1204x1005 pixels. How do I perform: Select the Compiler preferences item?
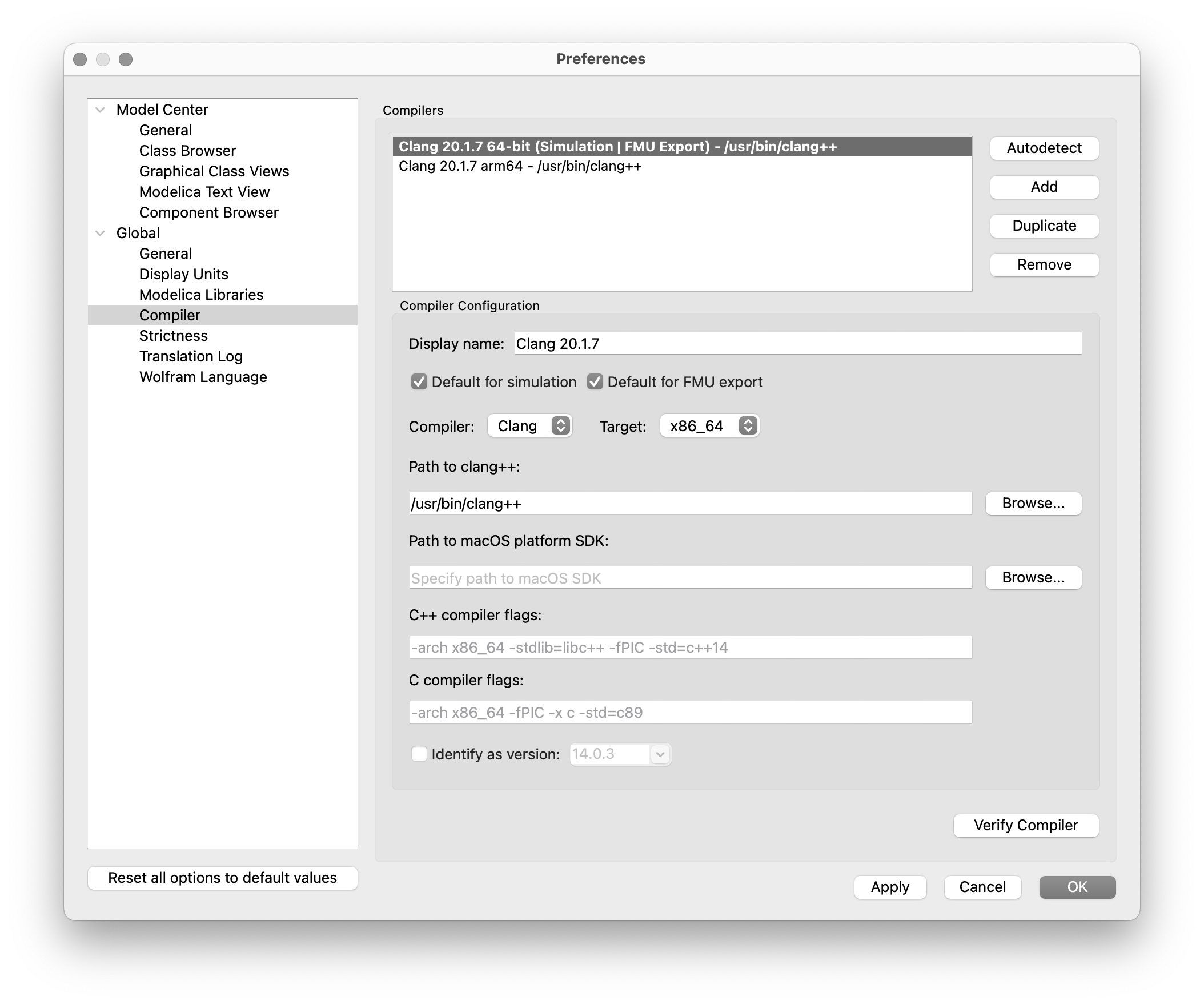(x=222, y=315)
